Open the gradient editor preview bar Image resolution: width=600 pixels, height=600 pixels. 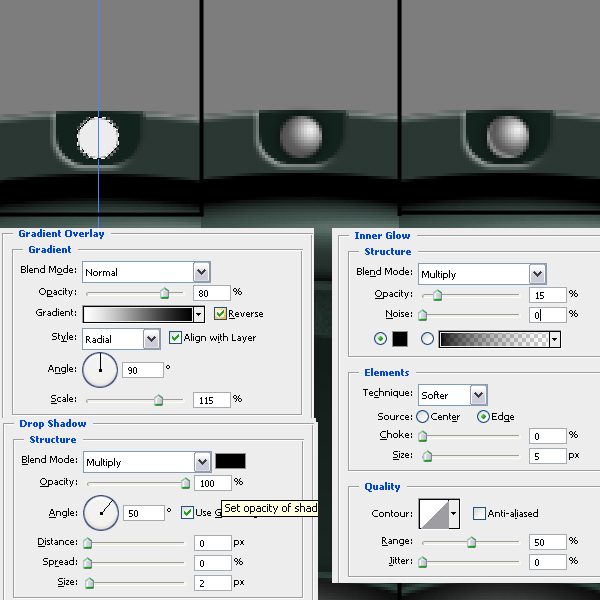tap(138, 314)
